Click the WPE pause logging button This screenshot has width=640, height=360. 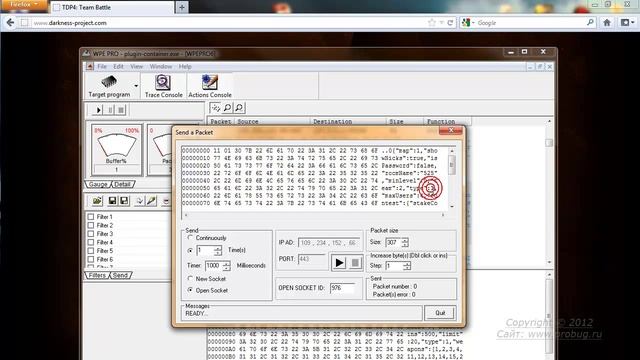[x=110, y=110]
